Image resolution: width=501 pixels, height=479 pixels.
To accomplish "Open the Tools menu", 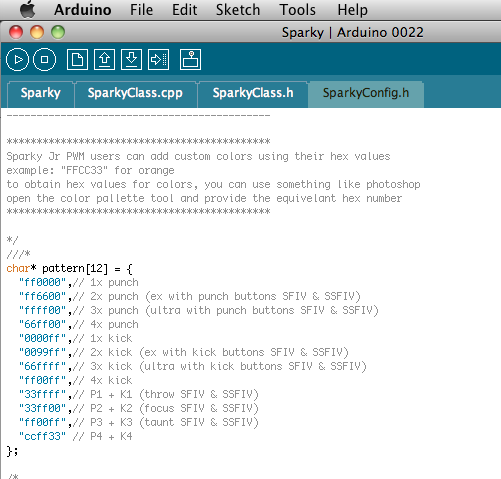I will pos(297,10).
